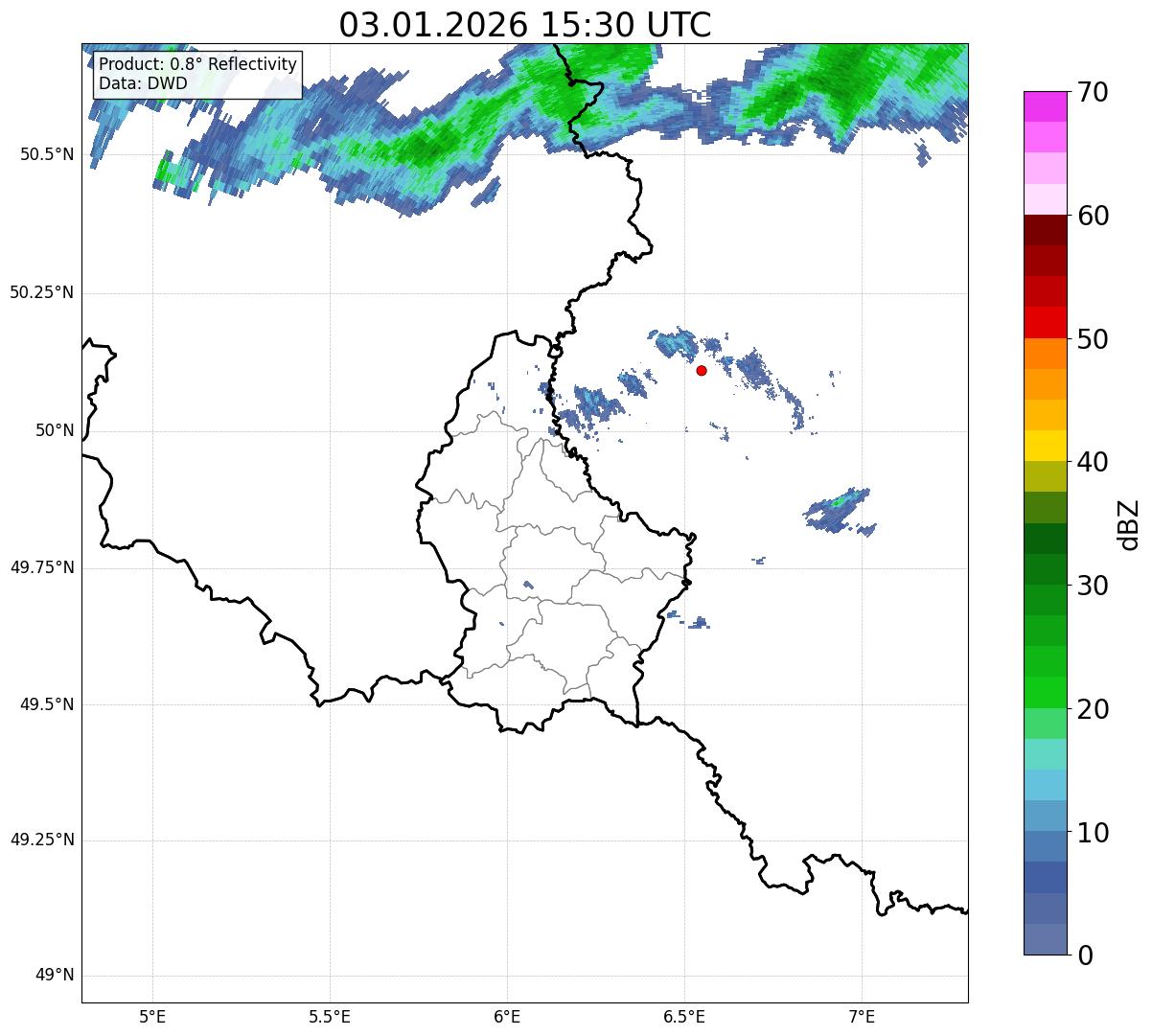Click the latitude label 49.5°N

point(46,704)
